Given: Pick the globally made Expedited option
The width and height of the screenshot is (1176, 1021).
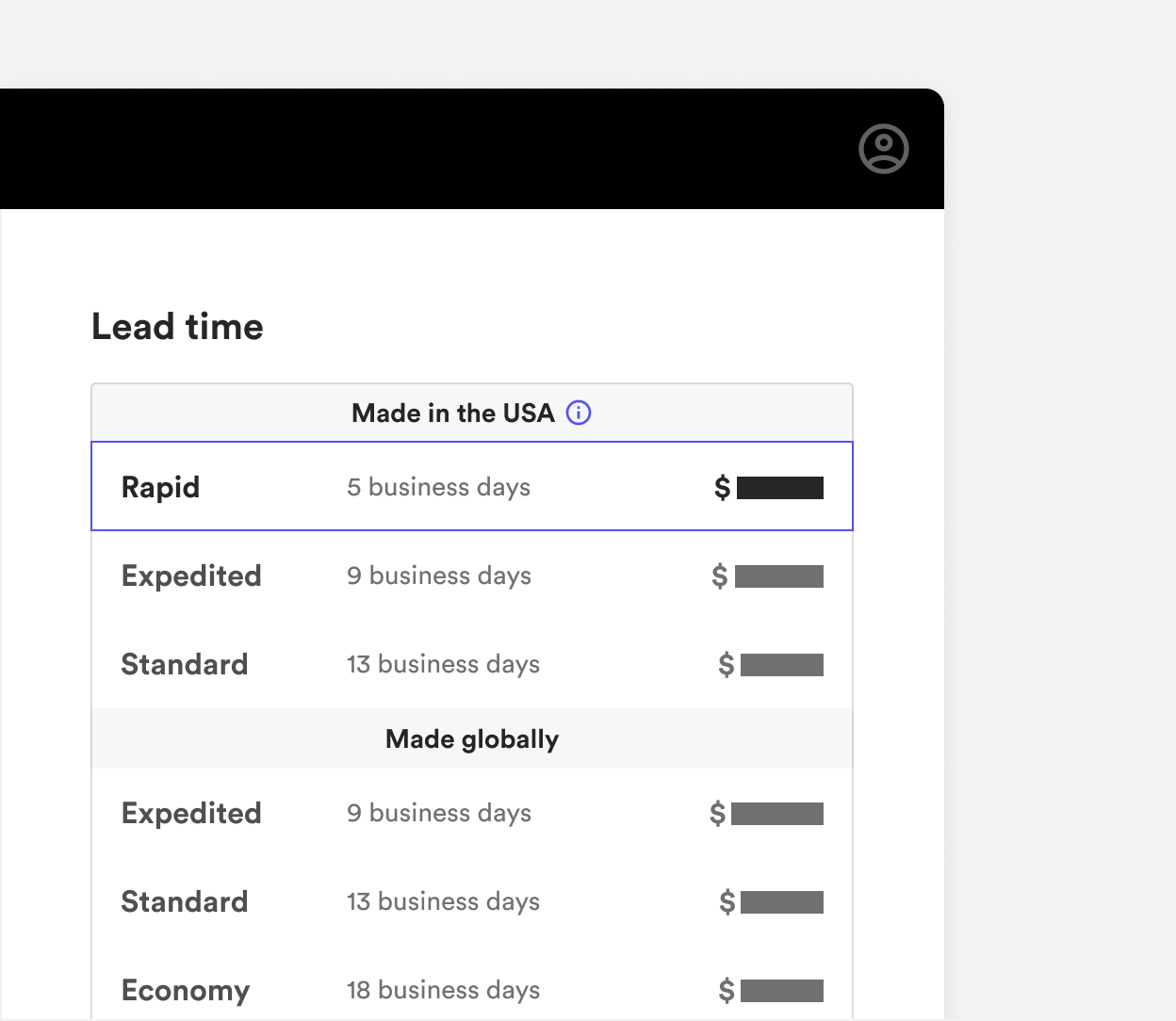Looking at the screenshot, I should tap(472, 813).
